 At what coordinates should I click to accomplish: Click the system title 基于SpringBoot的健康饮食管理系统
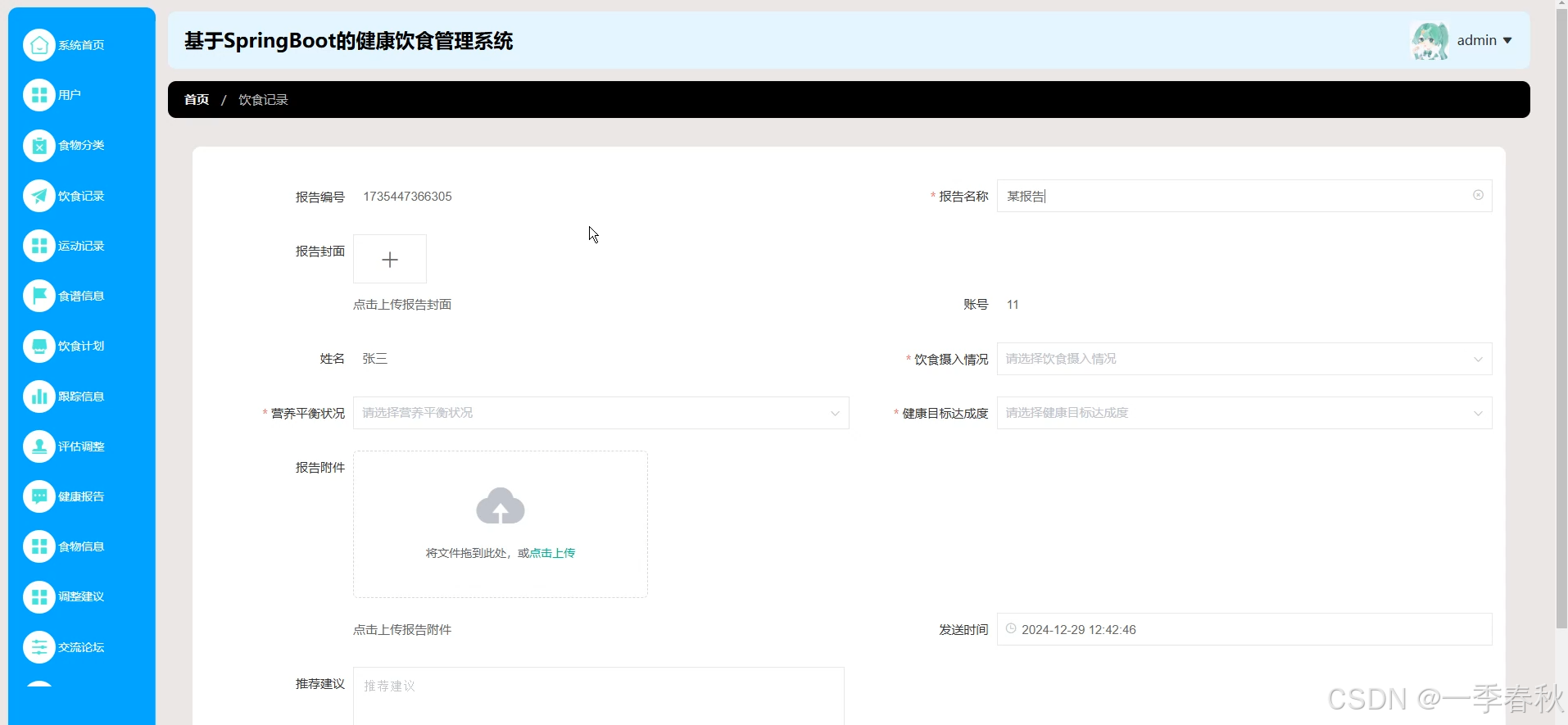(348, 41)
